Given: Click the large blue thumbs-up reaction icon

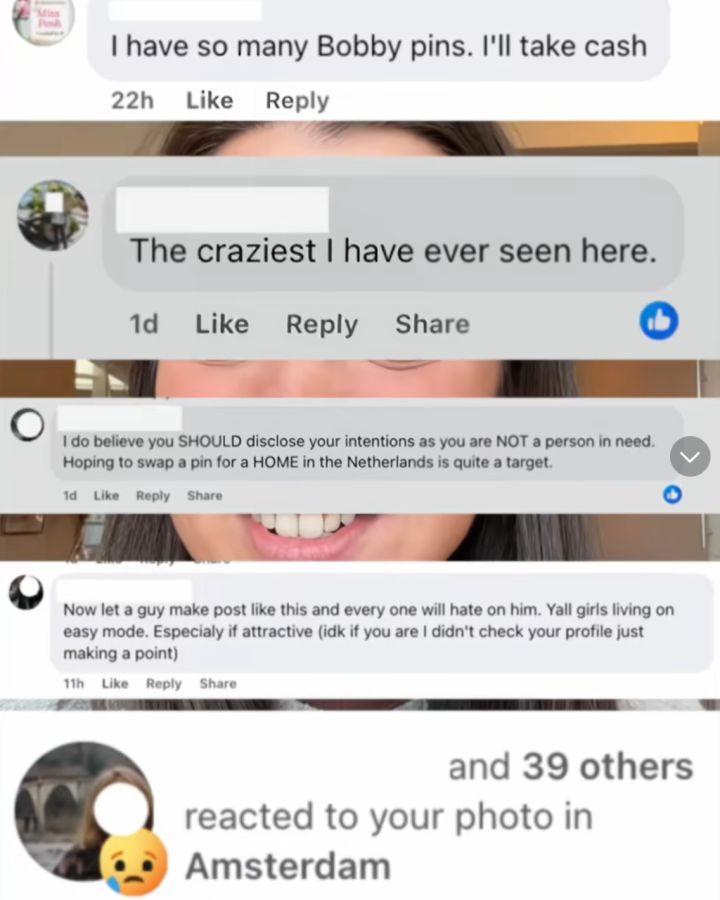Looking at the screenshot, I should point(659,321).
